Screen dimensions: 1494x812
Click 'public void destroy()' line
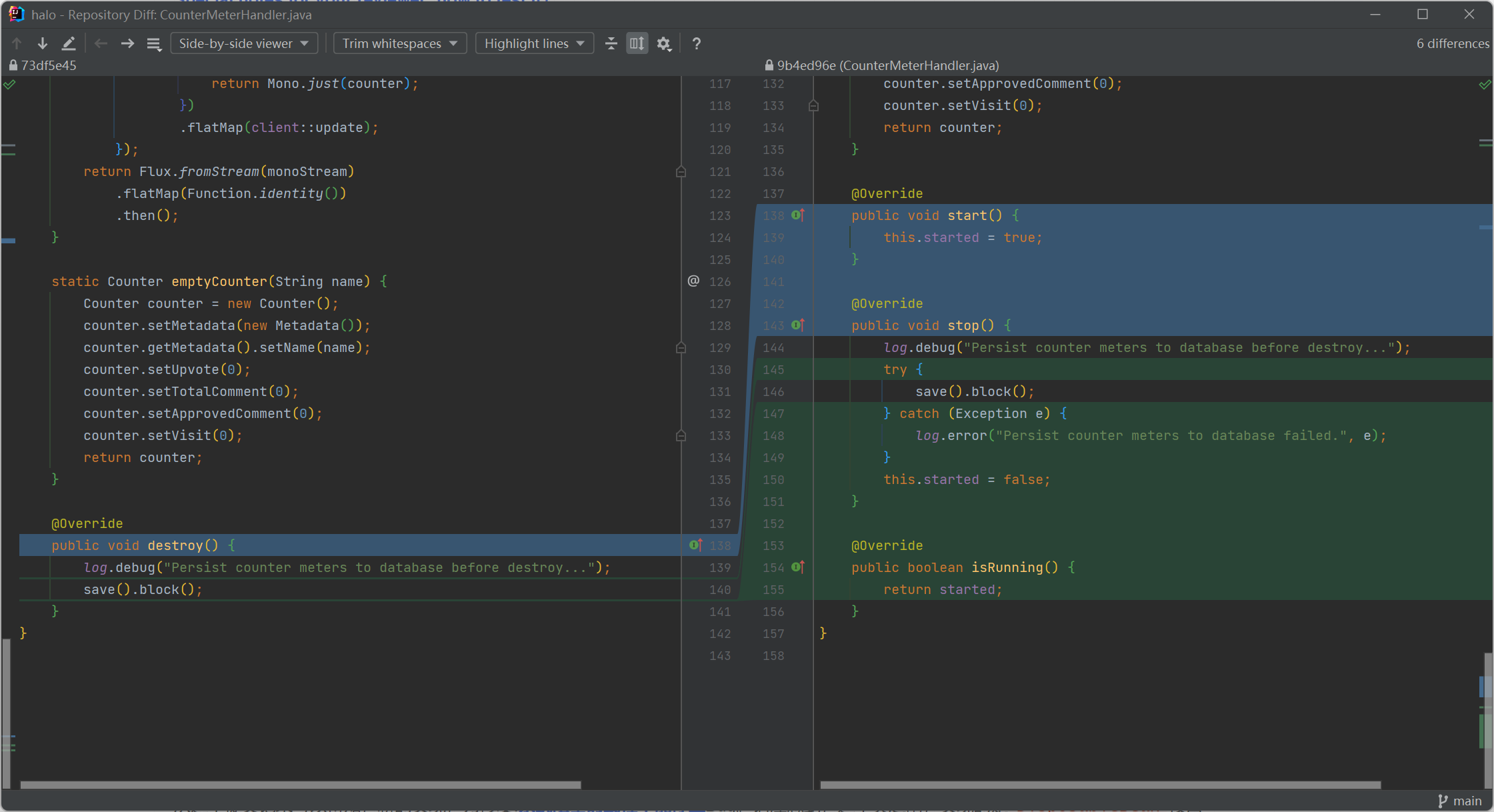[143, 545]
